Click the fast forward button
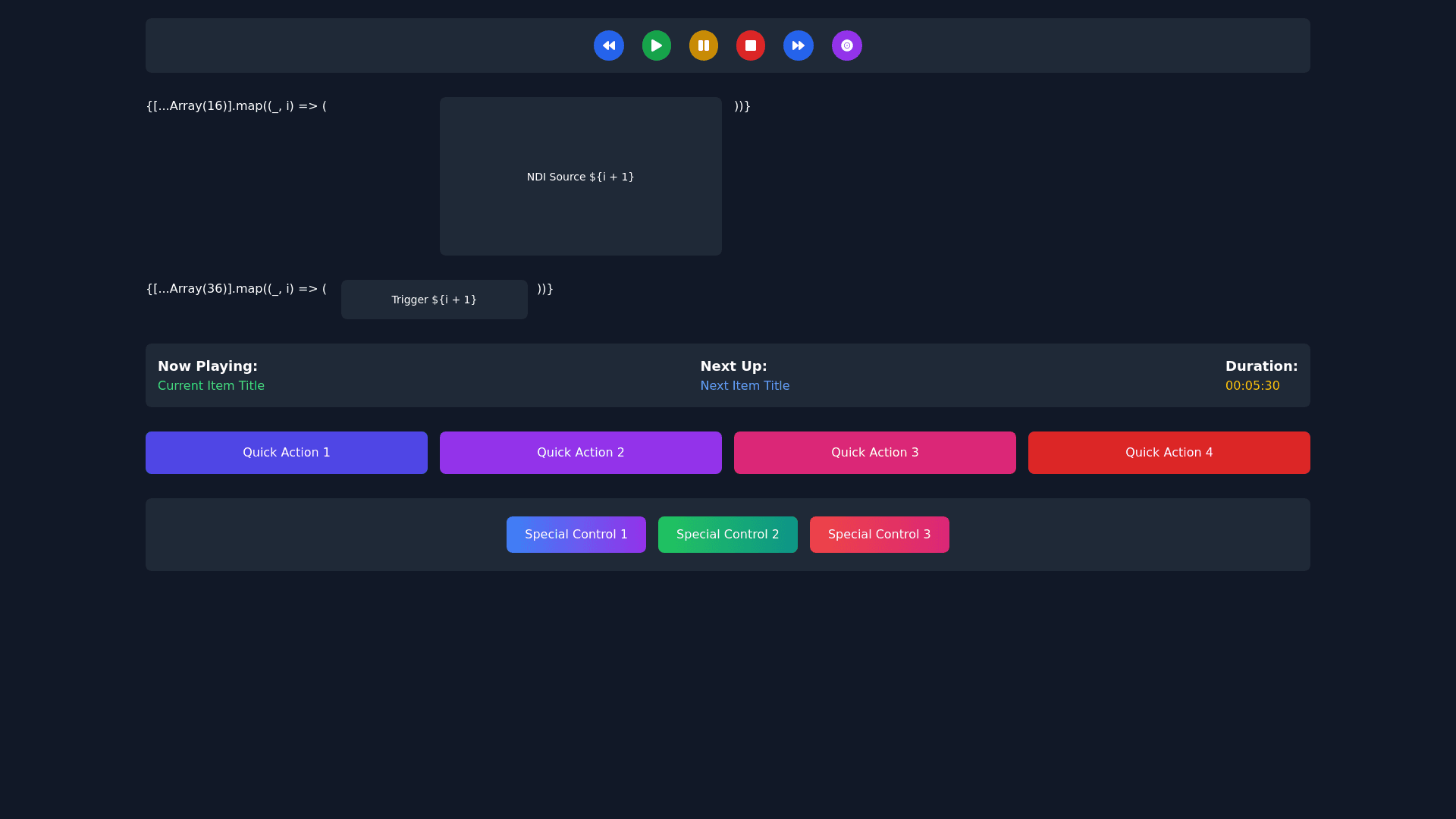This screenshot has width=1456, height=819. click(798, 45)
